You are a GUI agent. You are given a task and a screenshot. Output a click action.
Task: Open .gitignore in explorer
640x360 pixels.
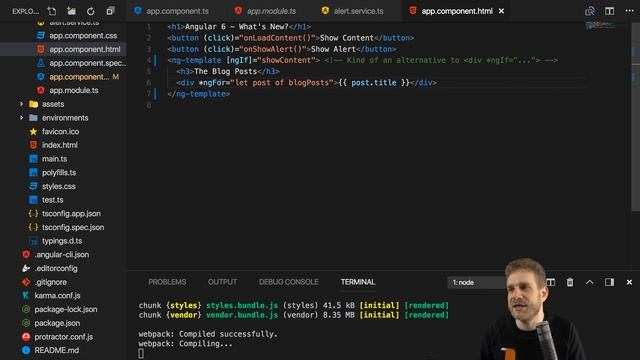pyautogui.click(x=50, y=282)
